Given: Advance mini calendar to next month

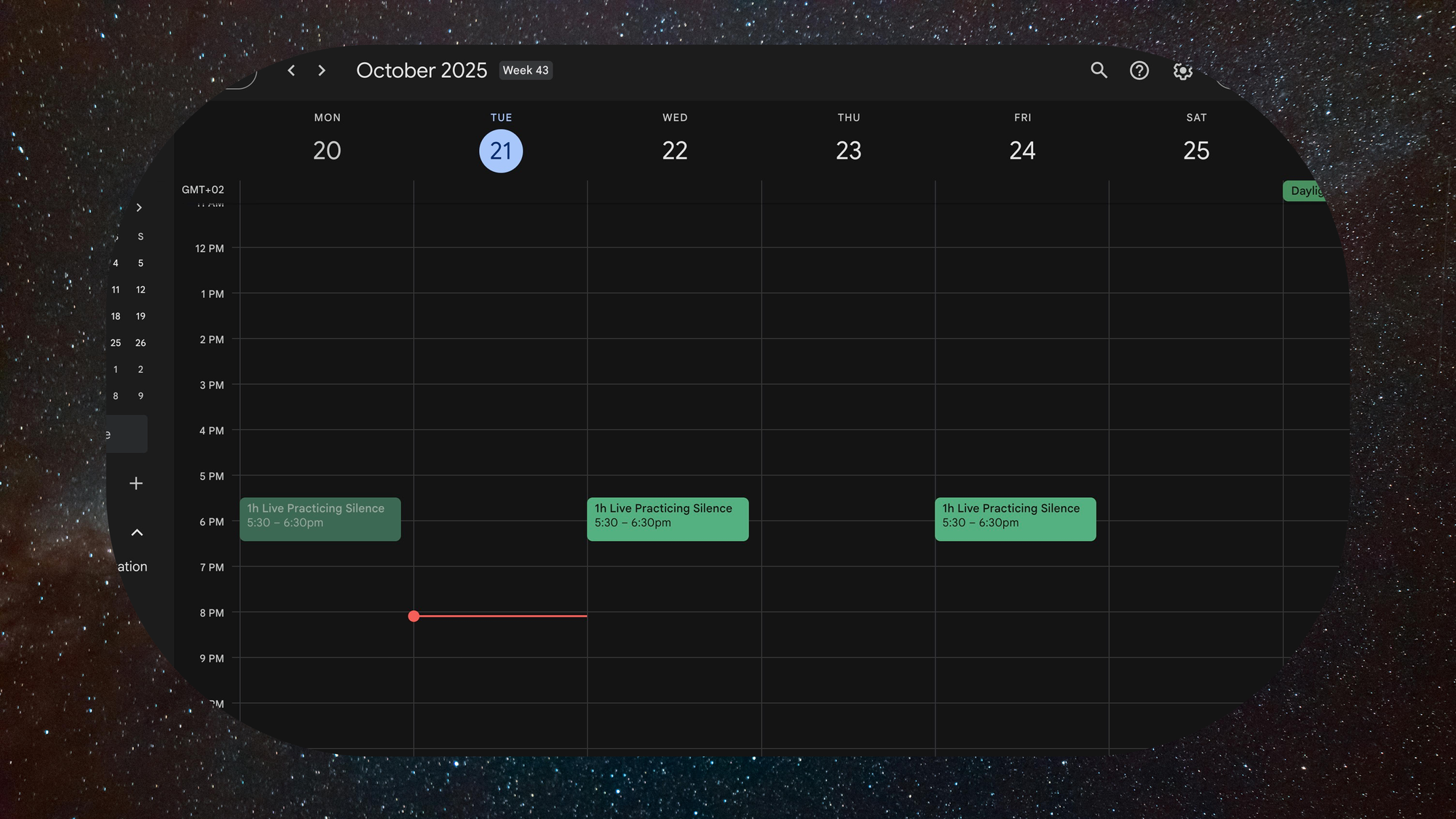Looking at the screenshot, I should click(139, 207).
